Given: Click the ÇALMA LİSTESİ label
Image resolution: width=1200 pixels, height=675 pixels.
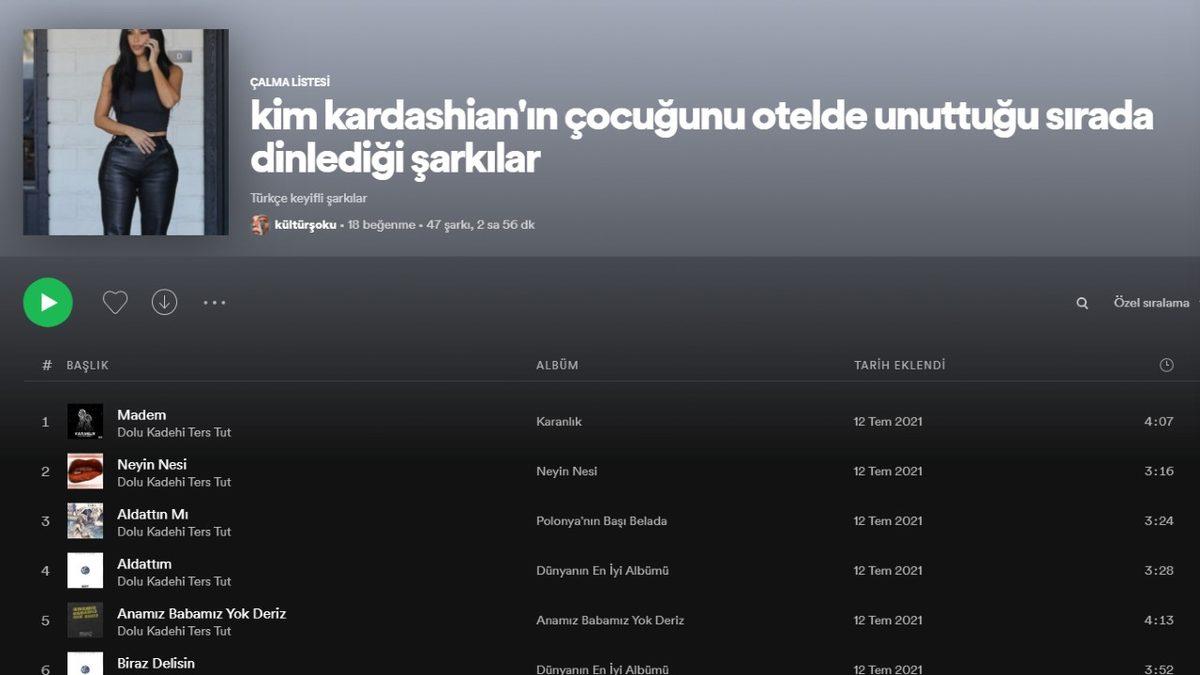Looking at the screenshot, I should pos(291,82).
